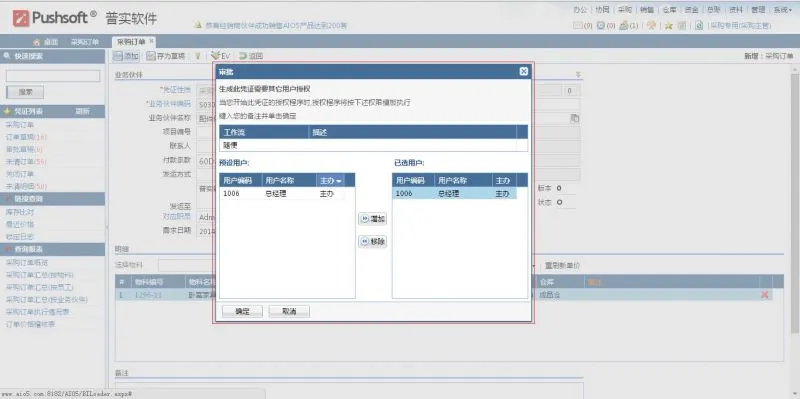Image resolution: width=800 pixels, height=399 pixels.
Task: Expand the 系统 dropdown menu
Action: [x=782, y=10]
